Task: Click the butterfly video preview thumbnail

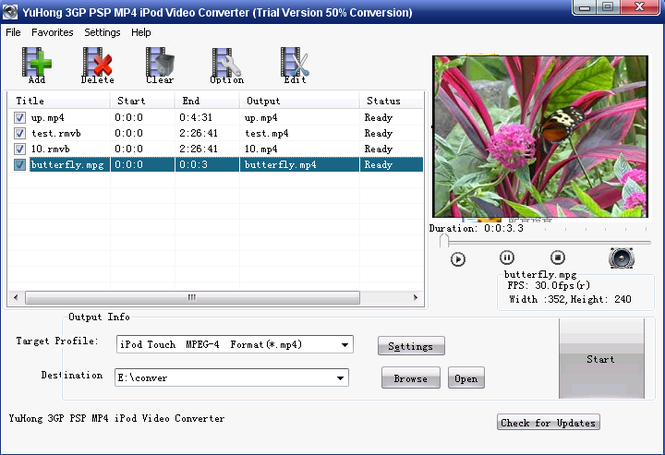Action: point(540,137)
